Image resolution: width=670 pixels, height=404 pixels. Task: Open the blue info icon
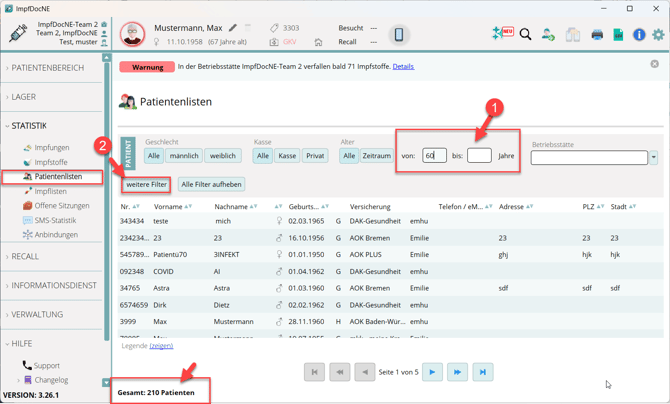tap(639, 35)
